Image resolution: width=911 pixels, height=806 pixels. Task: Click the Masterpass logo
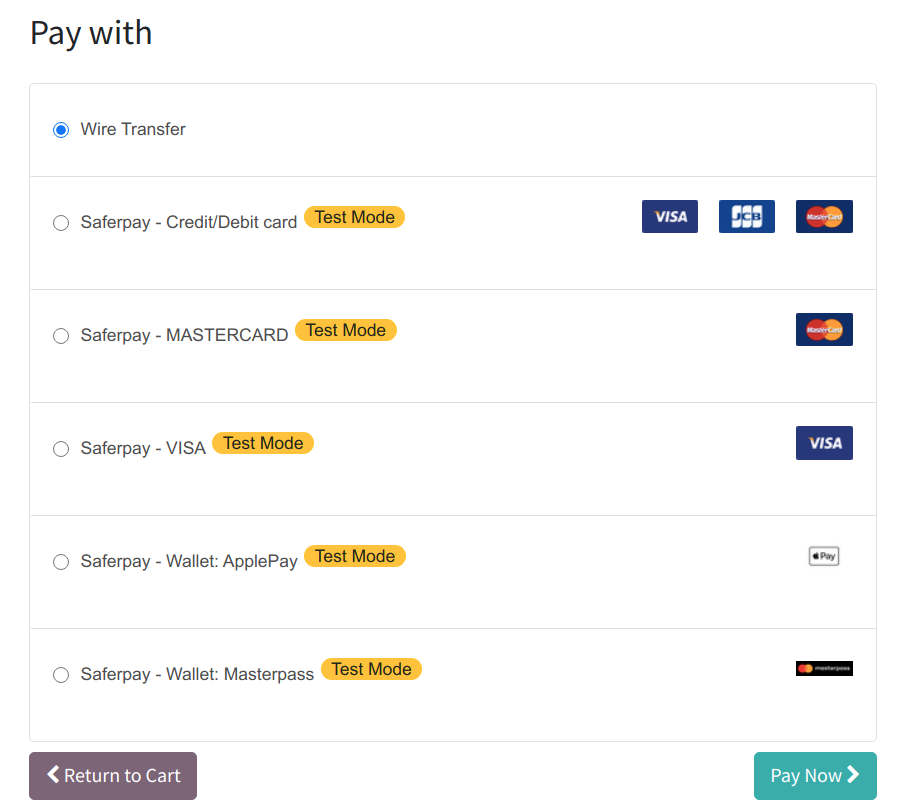824,668
